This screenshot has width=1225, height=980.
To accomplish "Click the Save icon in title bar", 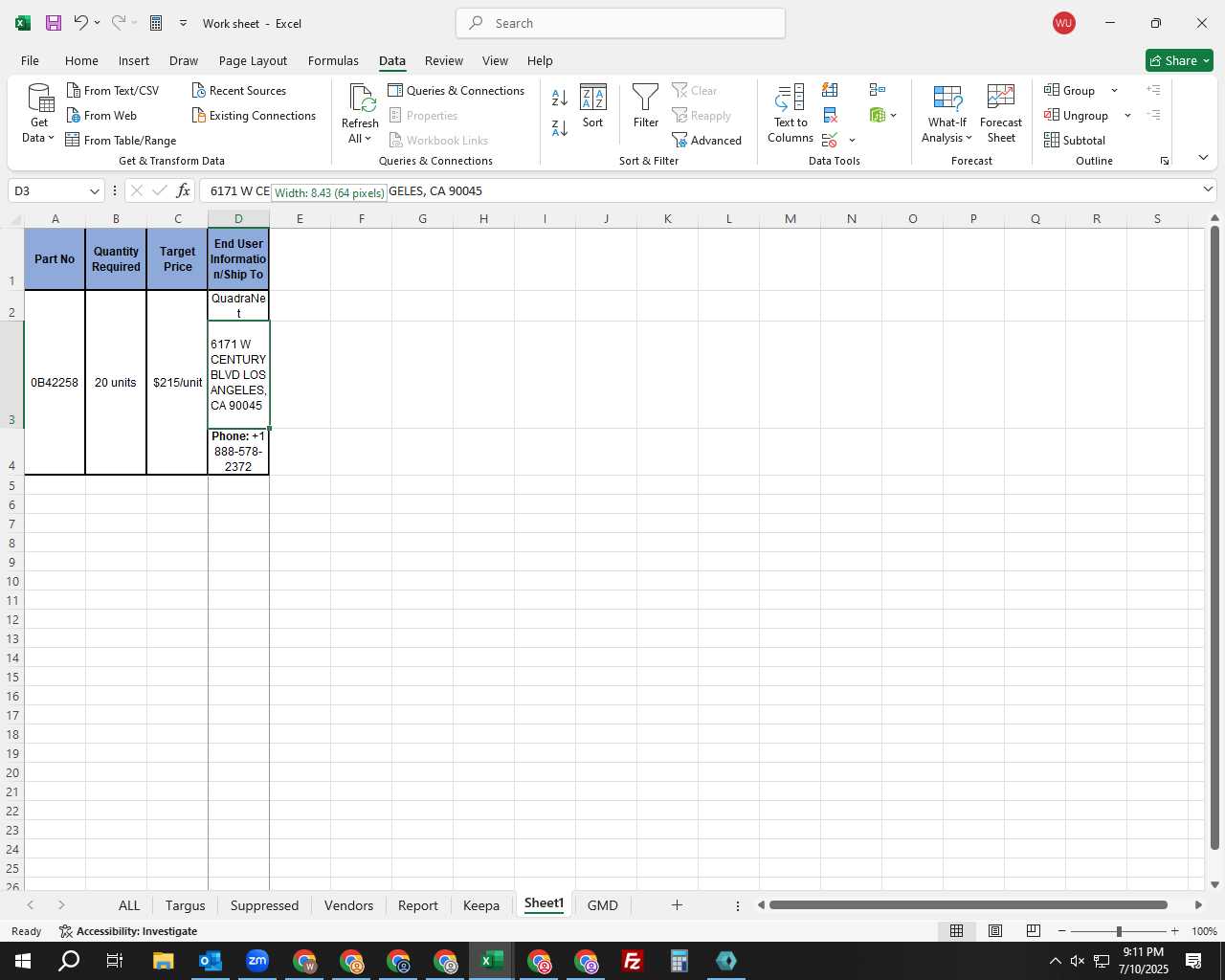I will (54, 23).
